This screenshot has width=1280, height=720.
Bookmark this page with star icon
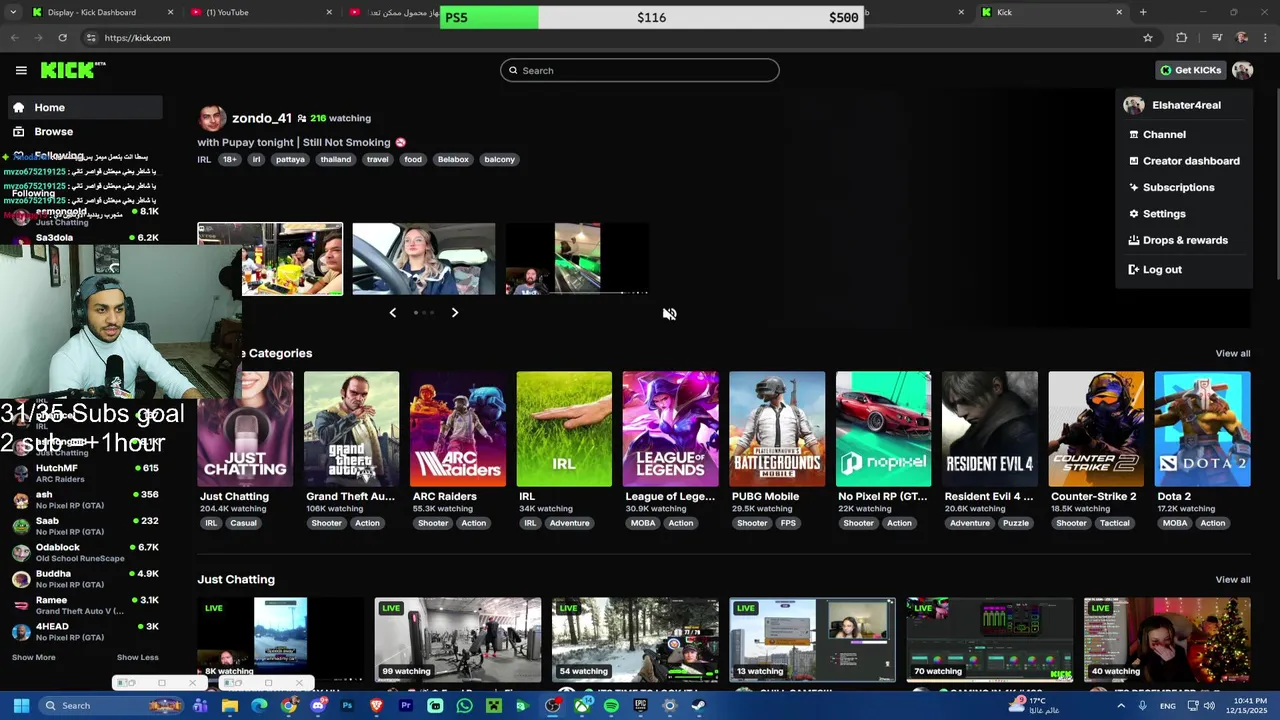pos(1148,37)
